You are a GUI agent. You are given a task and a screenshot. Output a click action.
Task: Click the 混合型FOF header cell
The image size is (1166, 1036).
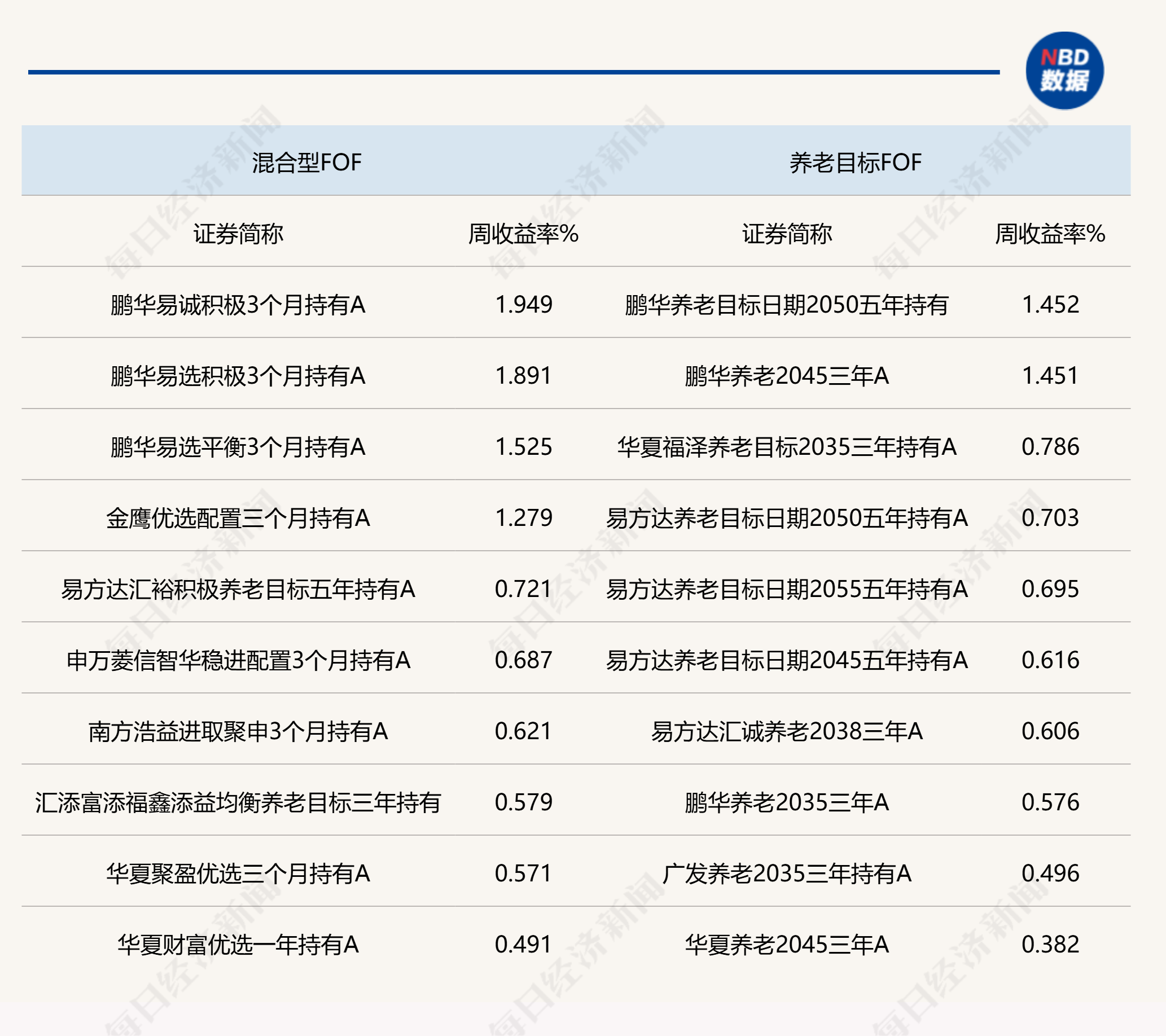307,163
